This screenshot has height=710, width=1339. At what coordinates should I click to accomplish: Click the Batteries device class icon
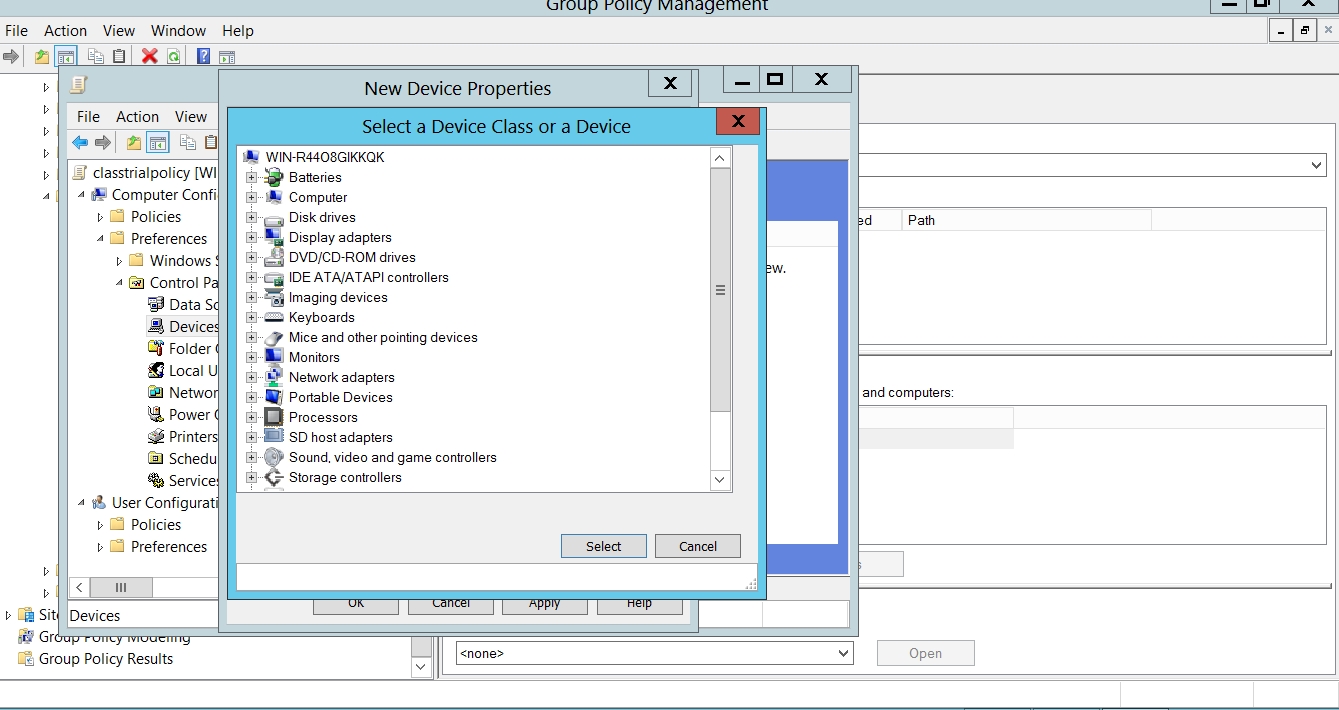click(x=273, y=177)
